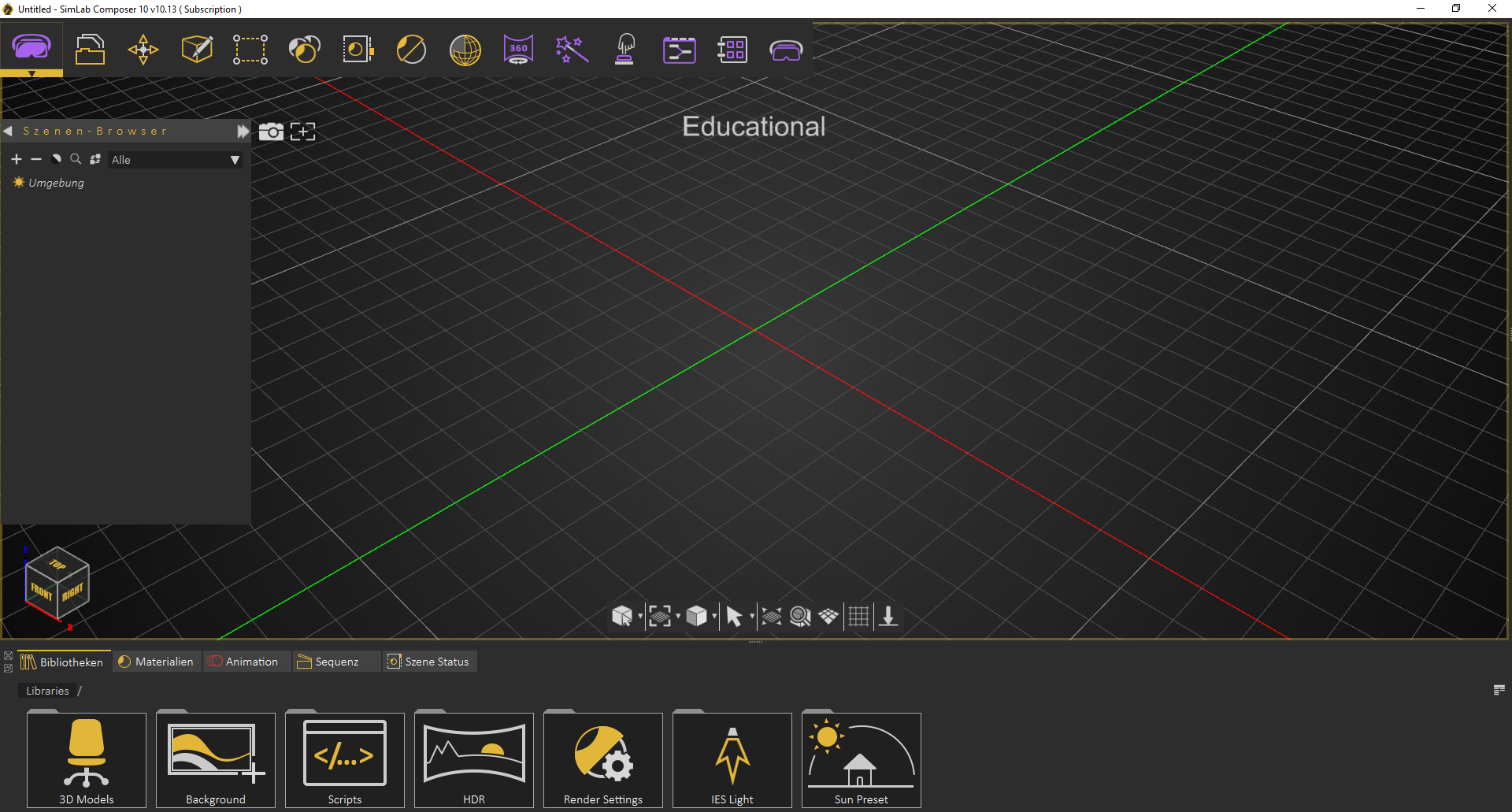Click the Libraries breadcrumb link
This screenshot has height=812, width=1512.
coord(47,691)
